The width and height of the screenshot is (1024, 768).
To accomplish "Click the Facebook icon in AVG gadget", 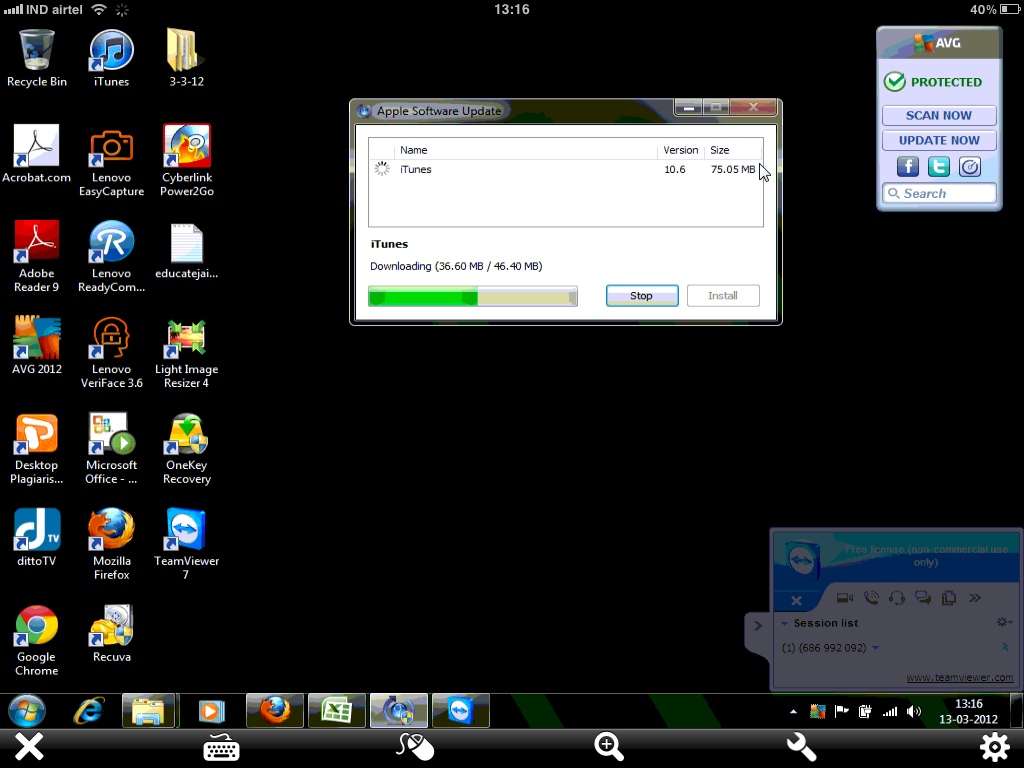I will pyautogui.click(x=908, y=167).
